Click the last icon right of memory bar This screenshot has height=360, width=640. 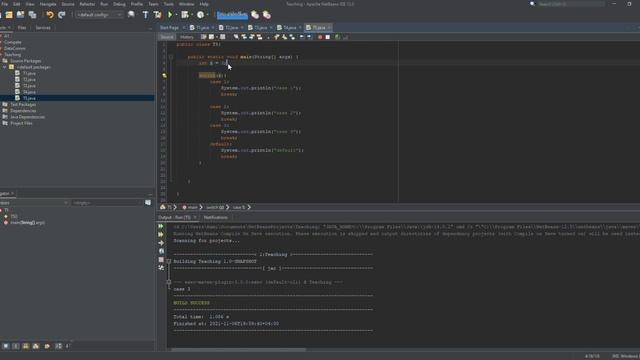[x=267, y=15]
